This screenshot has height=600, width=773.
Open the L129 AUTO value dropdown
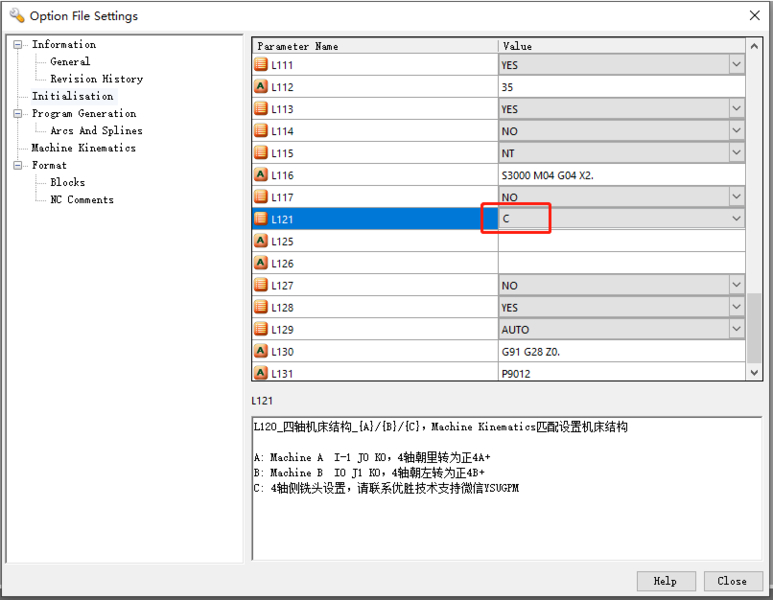(x=736, y=329)
